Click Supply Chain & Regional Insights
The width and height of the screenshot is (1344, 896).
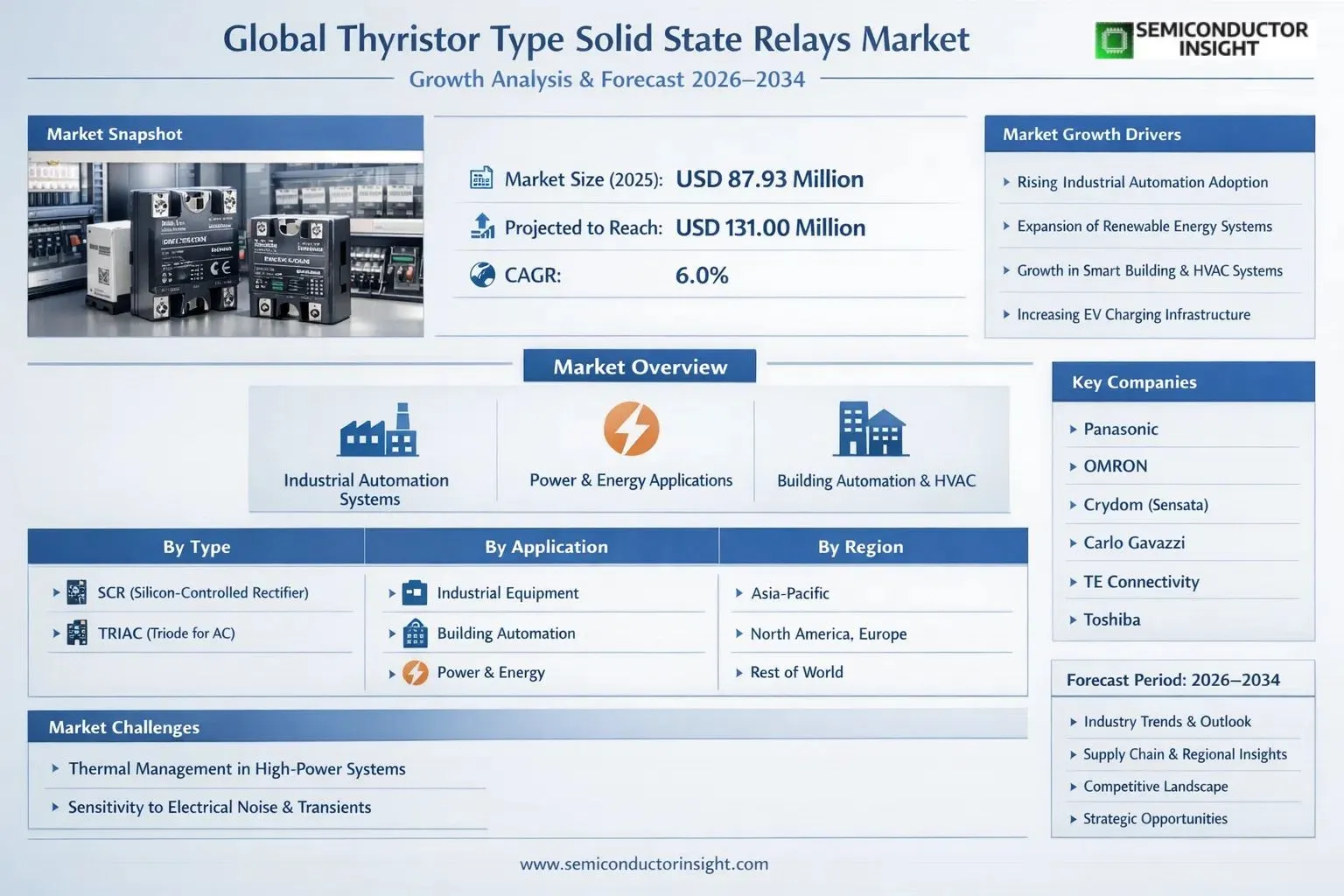[x=1185, y=753]
